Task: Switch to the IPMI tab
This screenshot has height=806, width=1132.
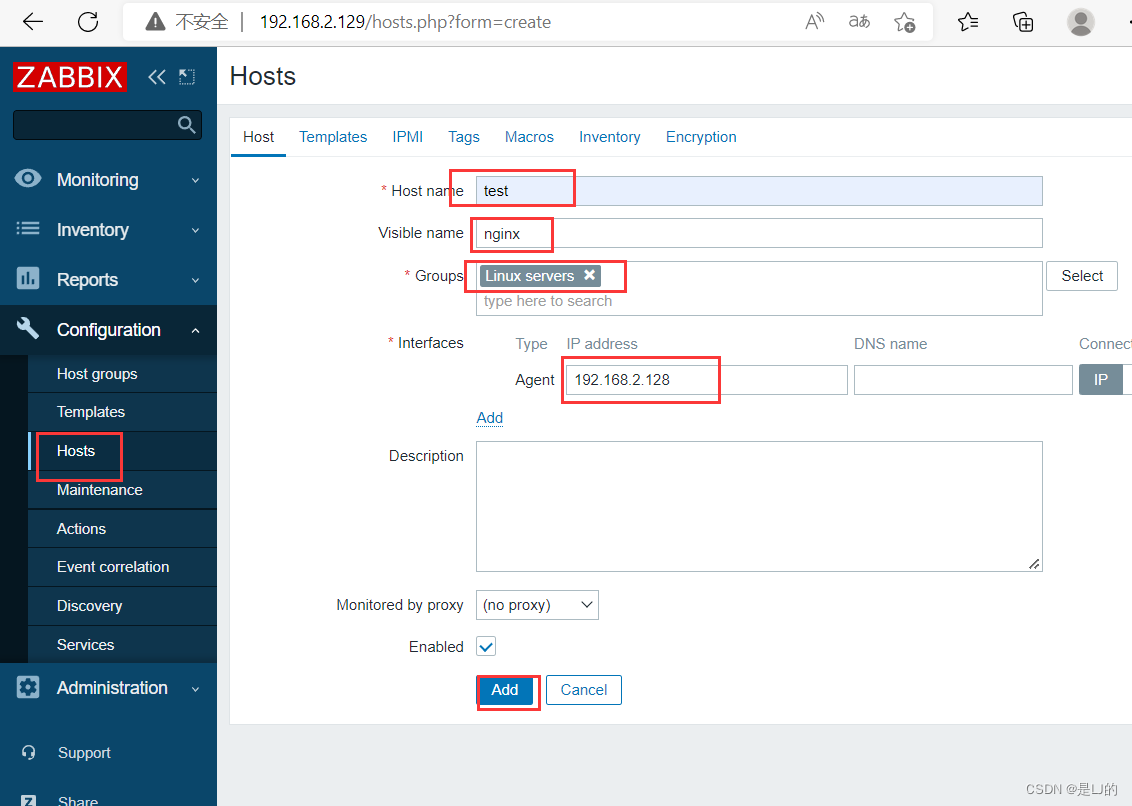Action: 408,137
